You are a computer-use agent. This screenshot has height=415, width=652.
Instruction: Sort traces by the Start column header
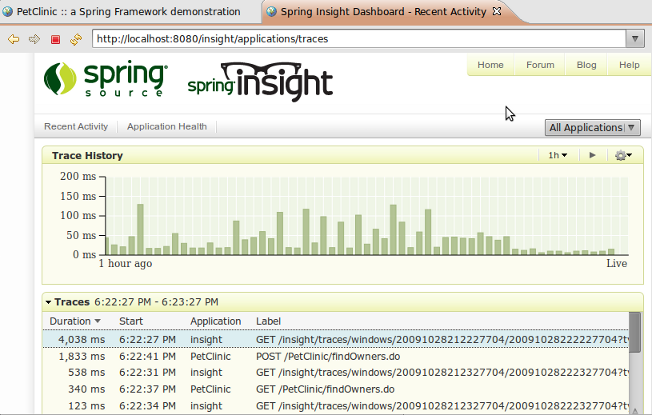(x=131, y=321)
